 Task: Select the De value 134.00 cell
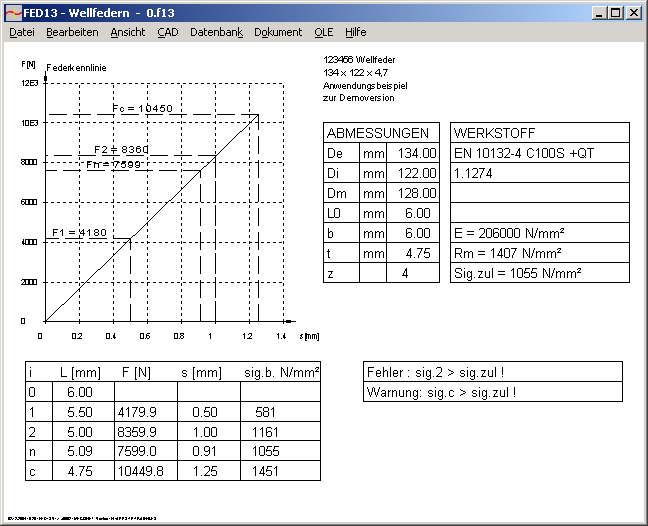413,153
